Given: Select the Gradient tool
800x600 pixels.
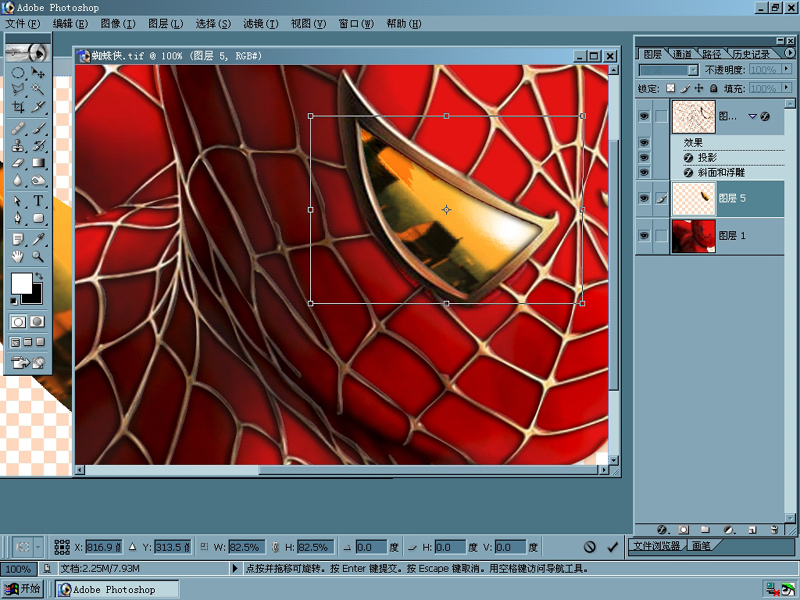Looking at the screenshot, I should (x=38, y=163).
